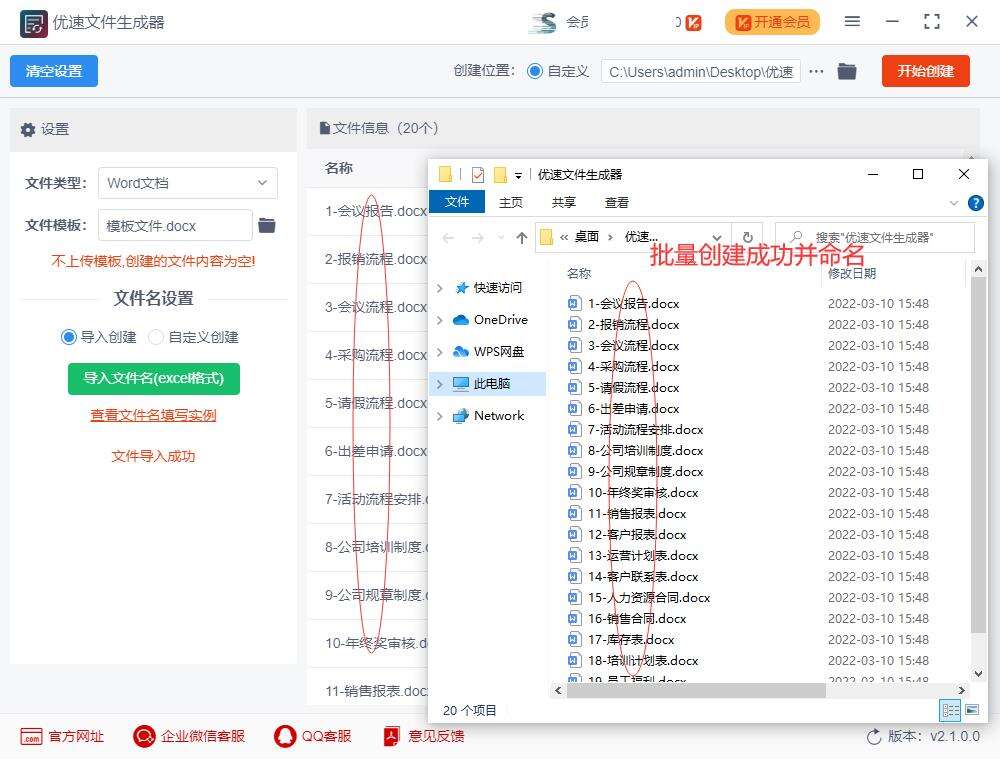Click the 开始创建 button
Screen dimensions: 1000x760
pyautogui.click(x=925, y=71)
